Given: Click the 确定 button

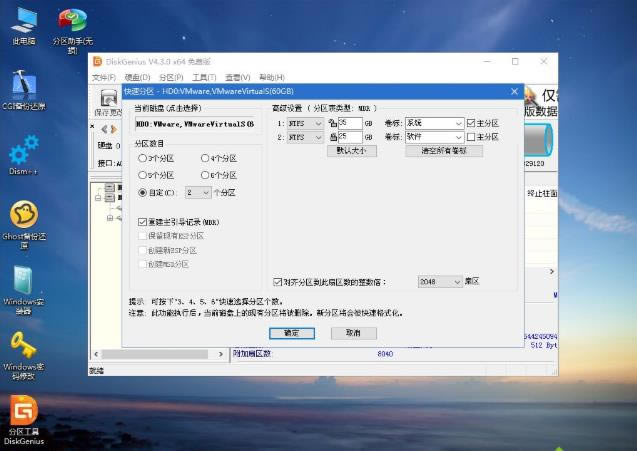Looking at the screenshot, I should coord(292,333).
